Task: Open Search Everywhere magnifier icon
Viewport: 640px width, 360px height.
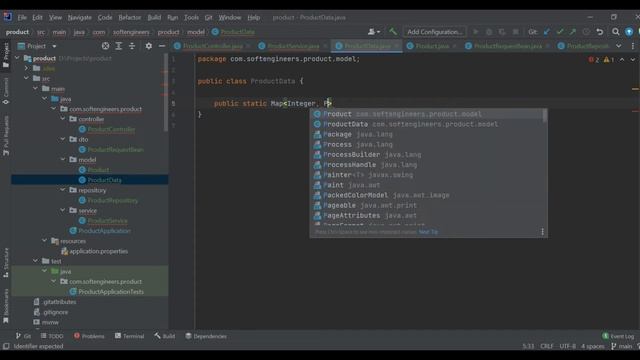Action: (616, 31)
